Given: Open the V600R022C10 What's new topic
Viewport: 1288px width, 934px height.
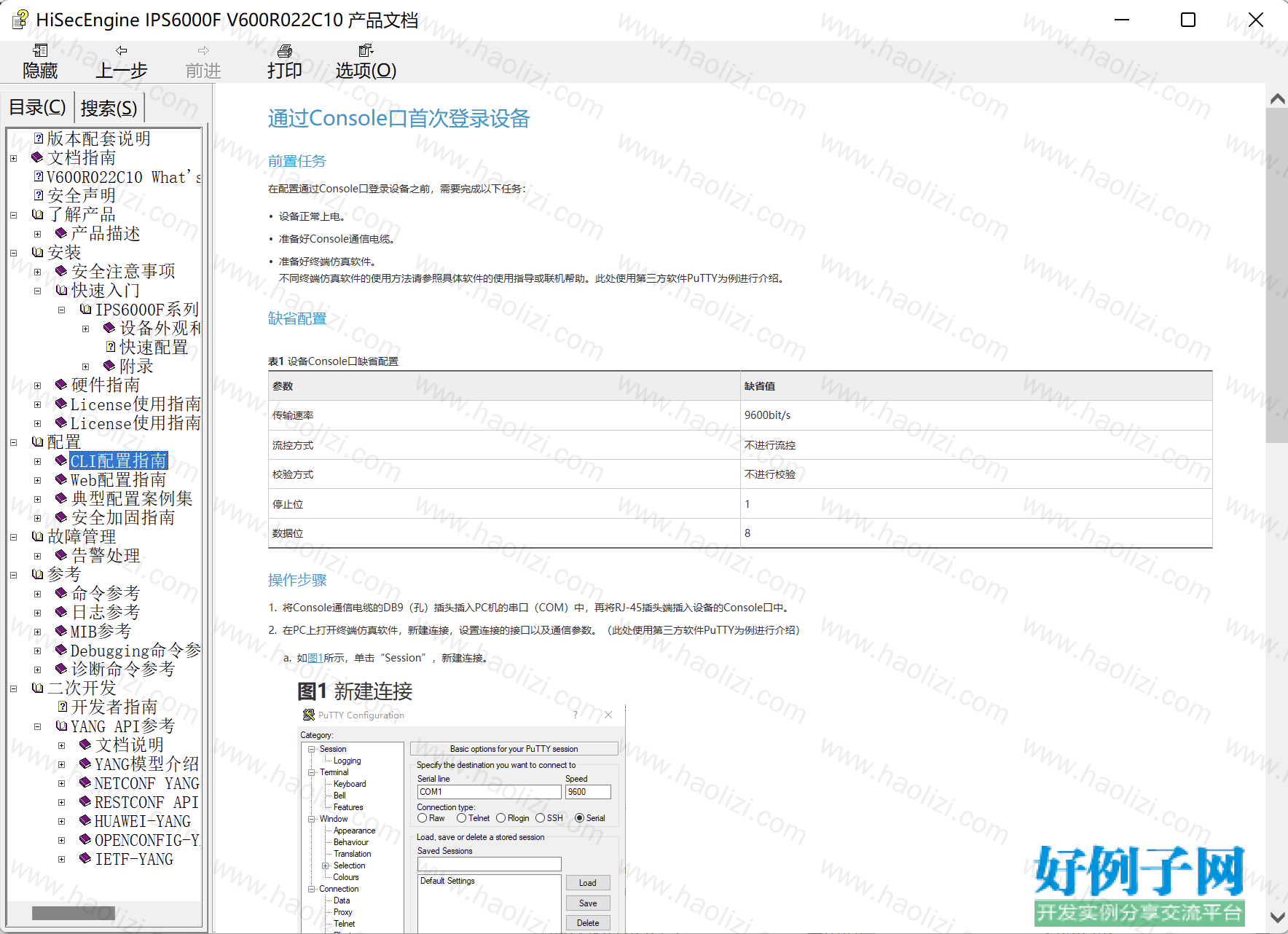Looking at the screenshot, I should [124, 177].
